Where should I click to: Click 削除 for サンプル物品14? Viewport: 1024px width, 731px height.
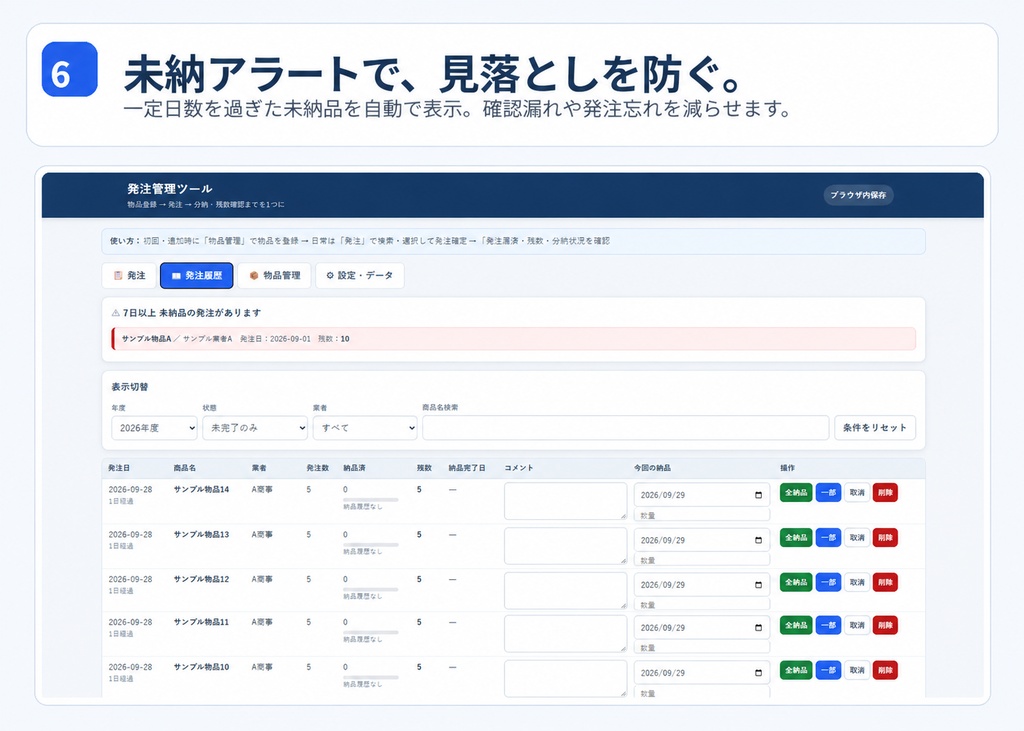886,493
